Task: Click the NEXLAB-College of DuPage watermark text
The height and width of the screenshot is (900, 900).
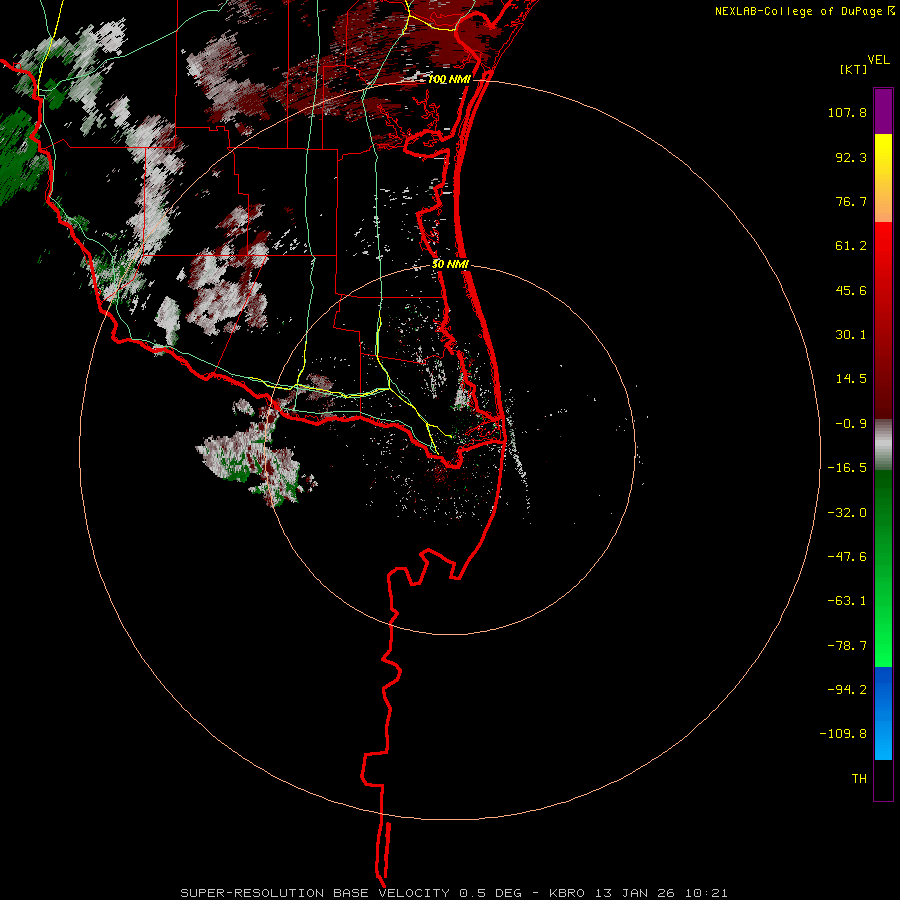Action: [798, 11]
